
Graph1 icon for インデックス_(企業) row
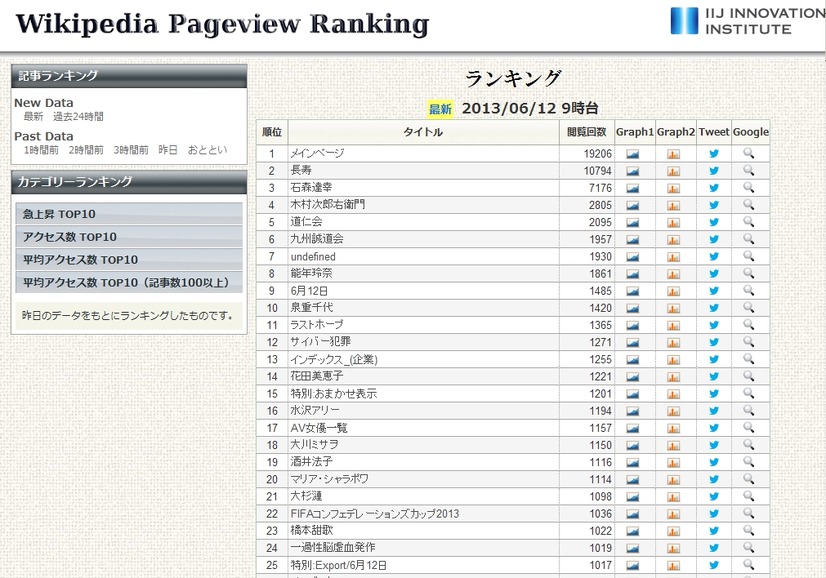pyautogui.click(x=633, y=359)
